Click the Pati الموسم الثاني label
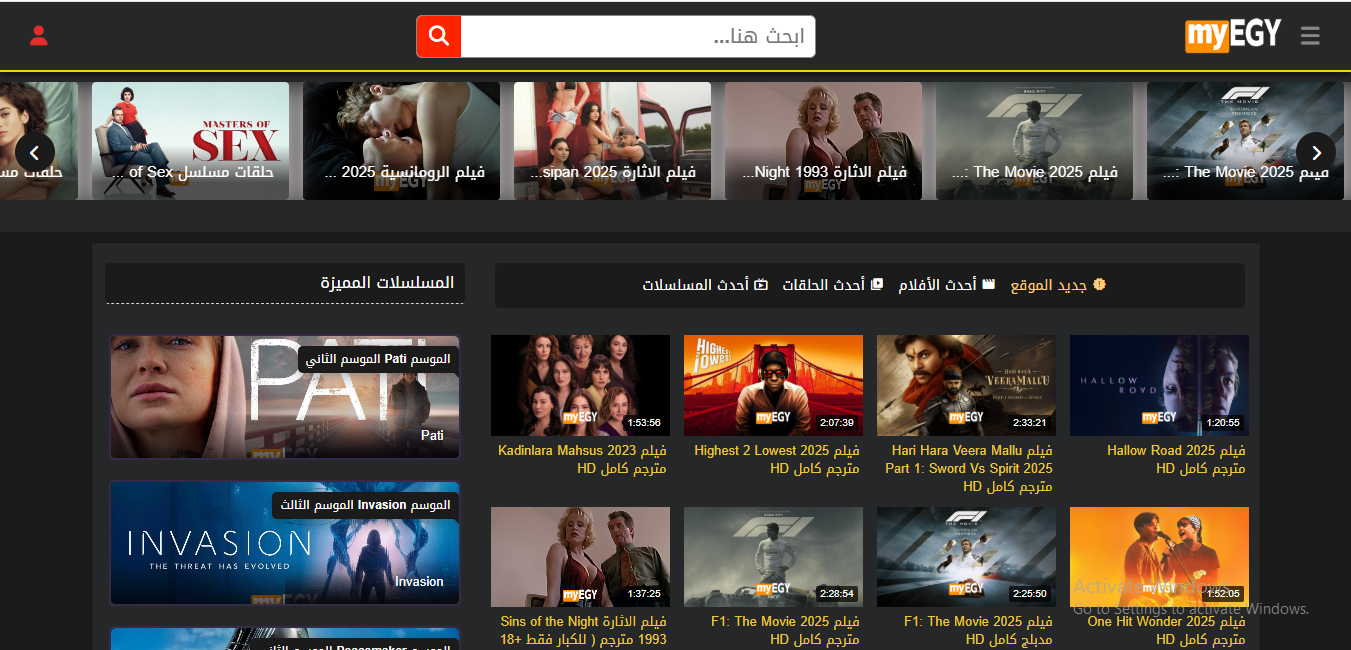This screenshot has height=650, width=1351. tap(378, 359)
